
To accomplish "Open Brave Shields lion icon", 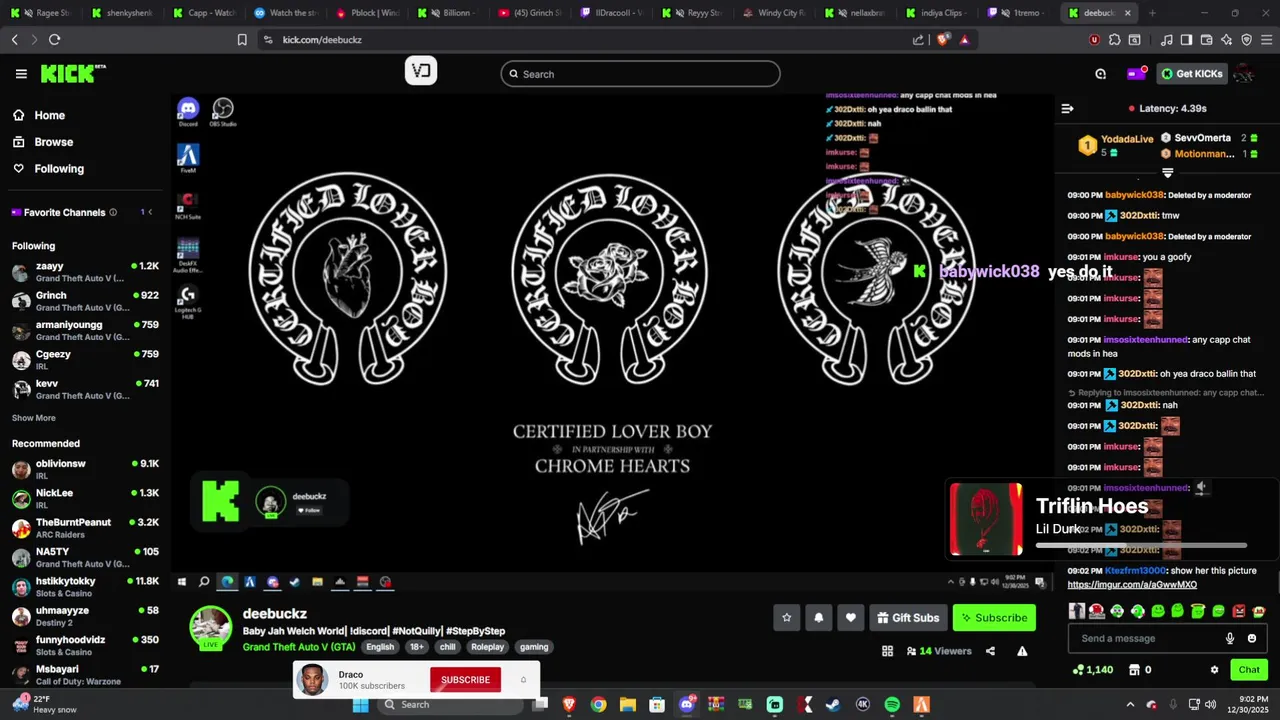I will 942,40.
